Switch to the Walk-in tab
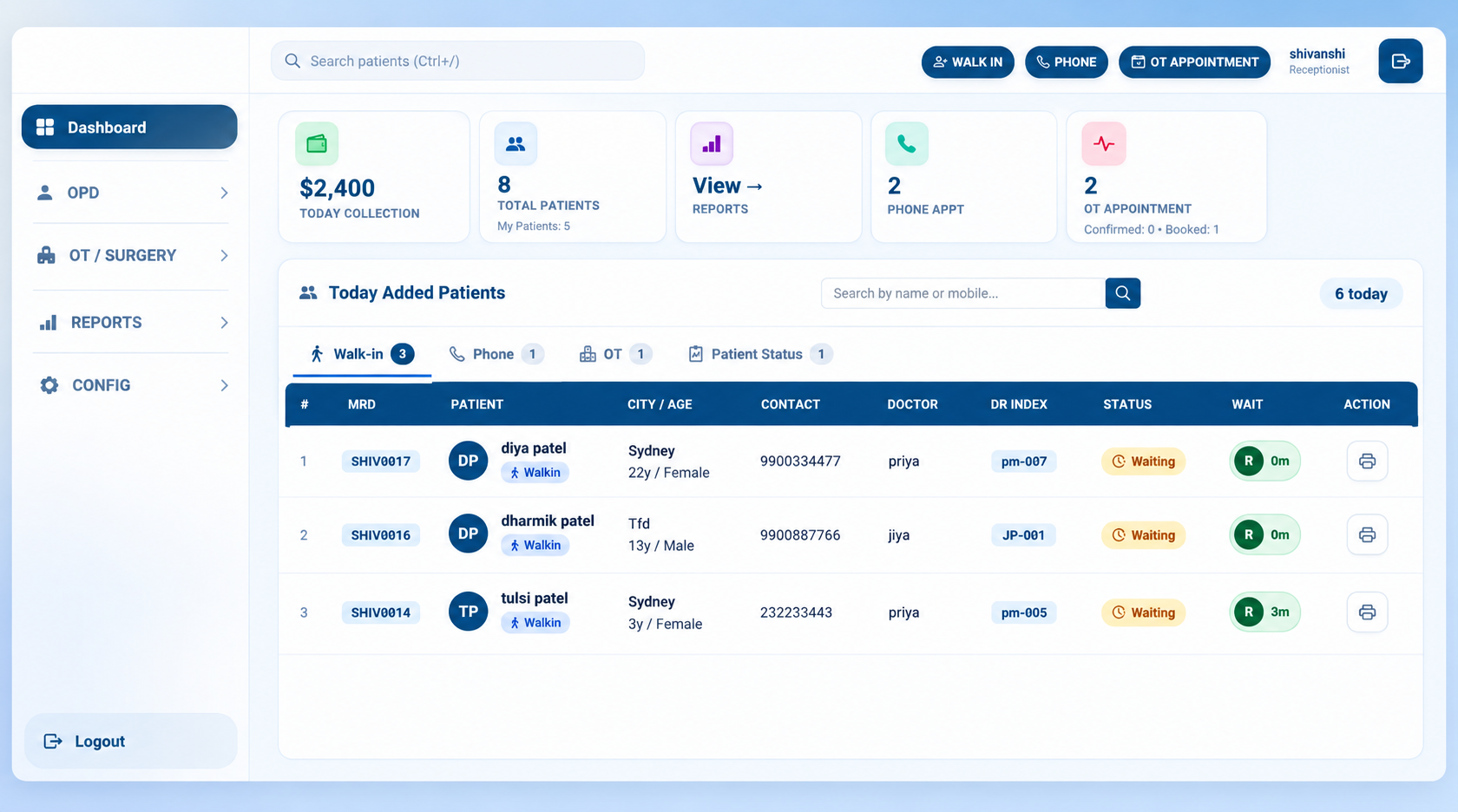 point(362,354)
